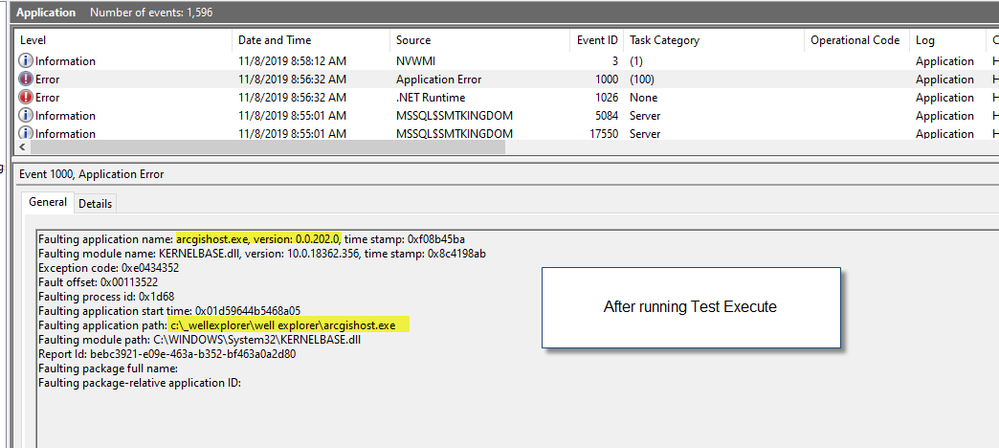999x448 pixels.
Task: Click the error icon for .NET Runtime event
Action: click(x=26, y=97)
